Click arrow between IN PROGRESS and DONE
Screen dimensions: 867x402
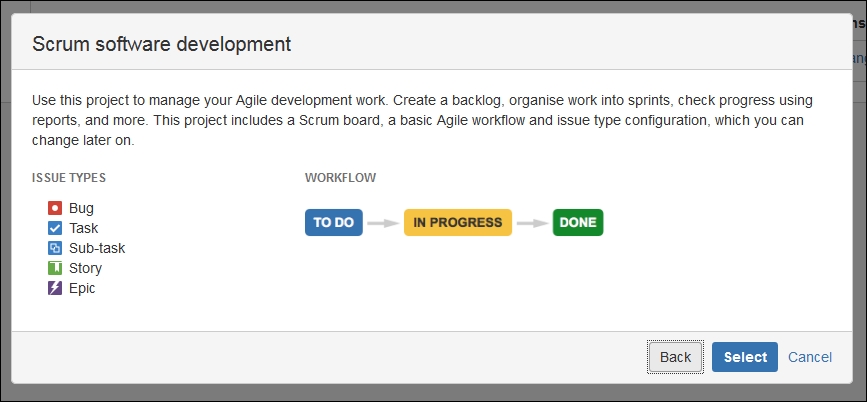click(x=532, y=223)
